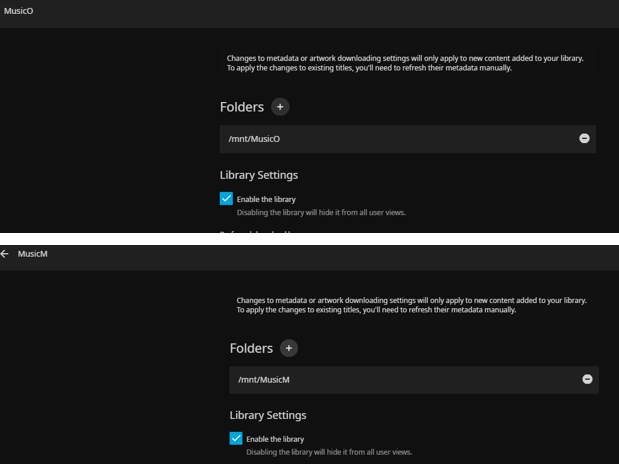This screenshot has width=619, height=464.
Task: Add a folder to the MusicO library
Action: click(x=280, y=106)
